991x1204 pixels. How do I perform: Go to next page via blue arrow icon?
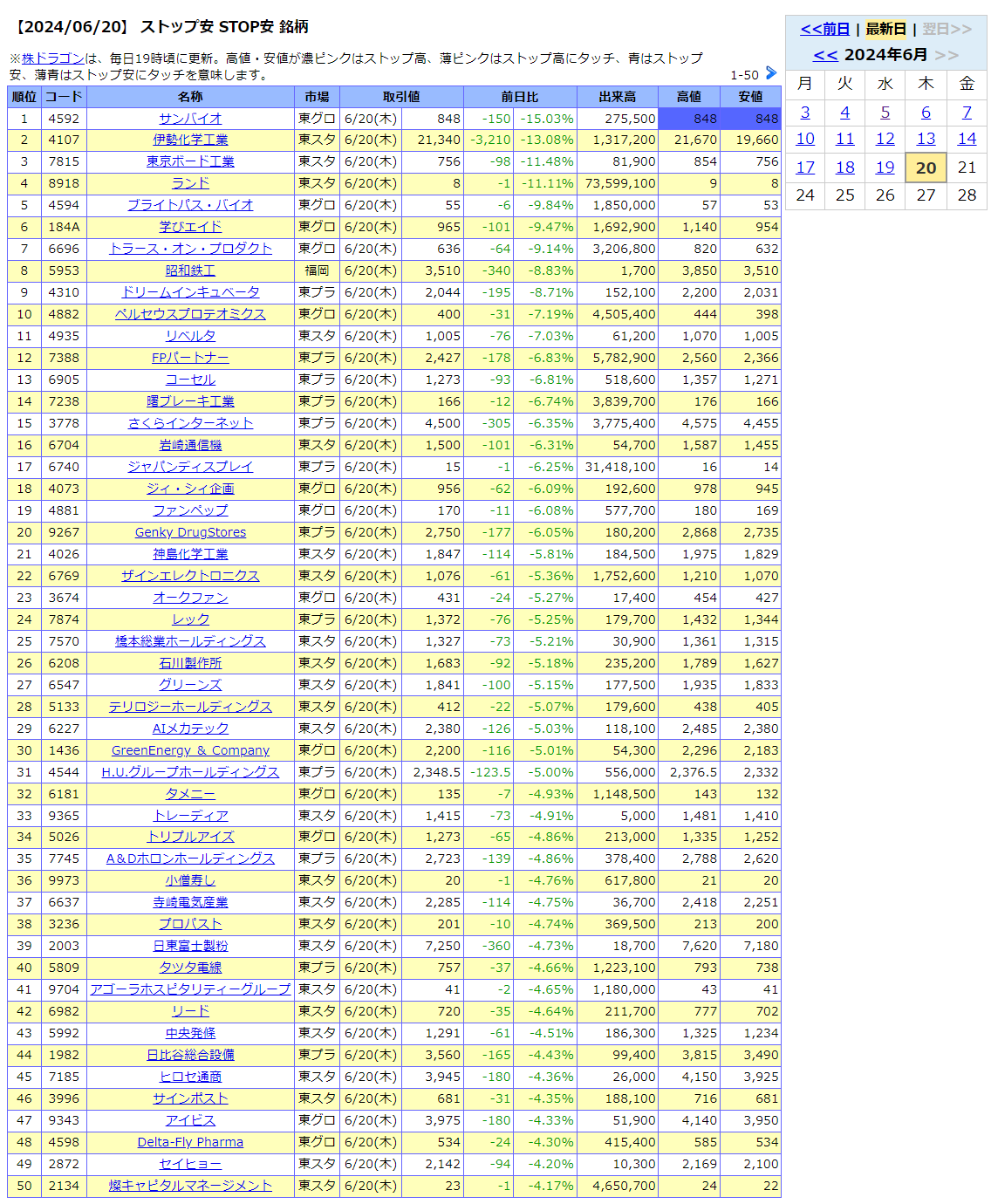pyautogui.click(x=770, y=73)
